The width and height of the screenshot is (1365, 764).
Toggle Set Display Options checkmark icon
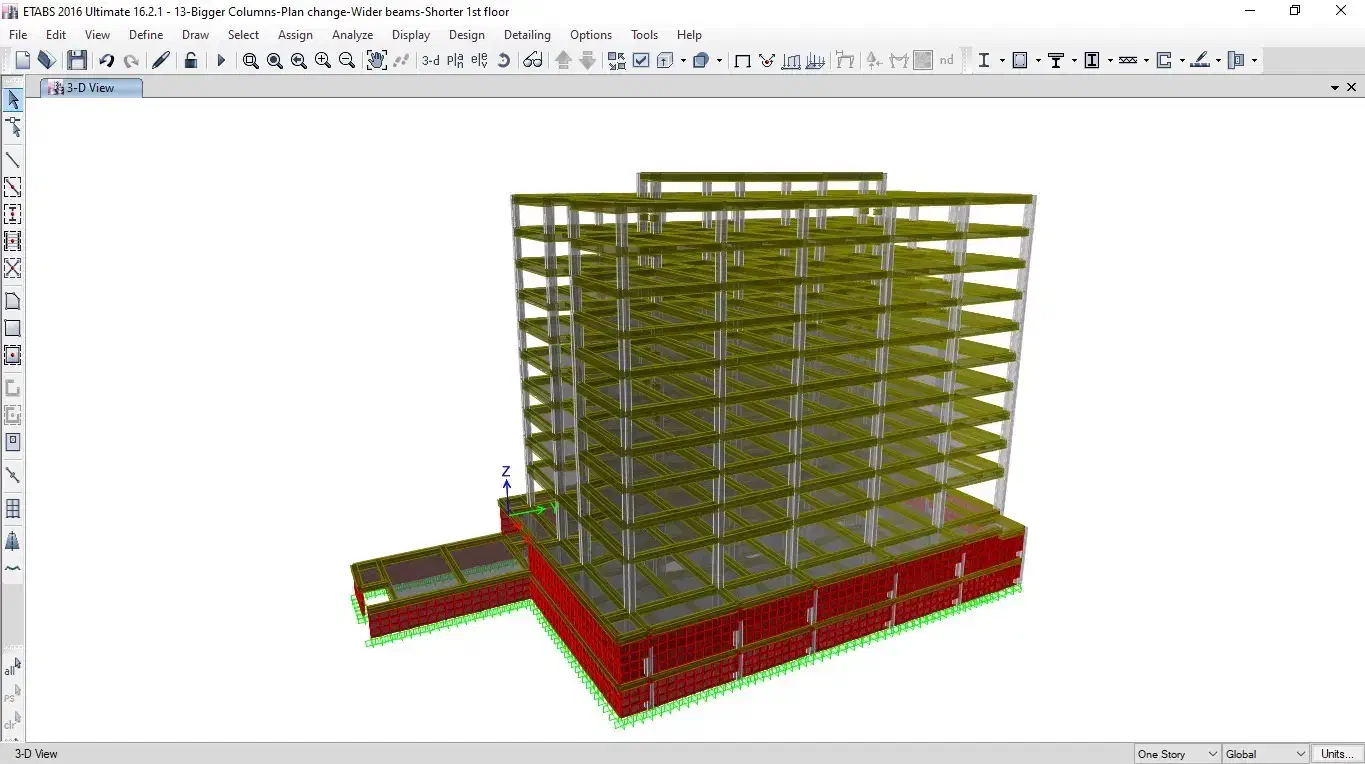641,61
